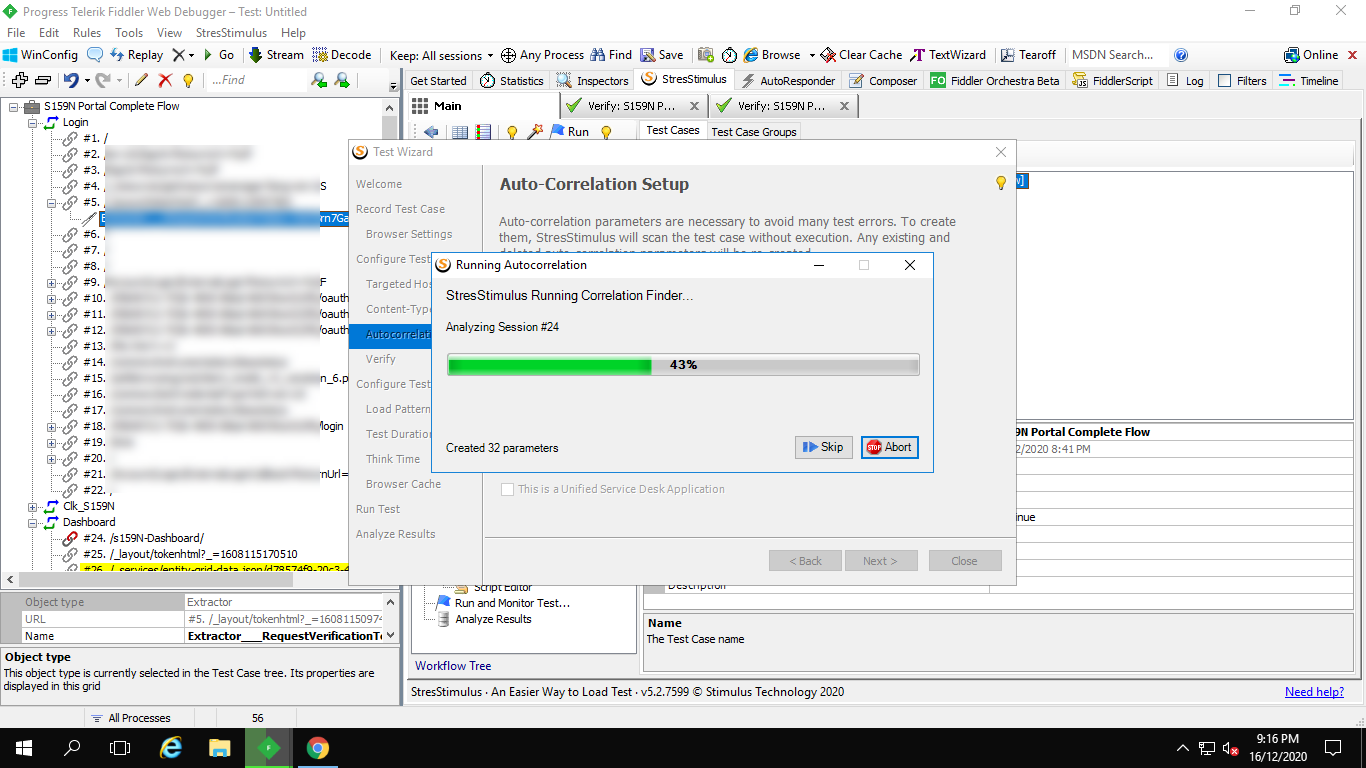Open Internet Explorer from the taskbar

tap(171, 747)
